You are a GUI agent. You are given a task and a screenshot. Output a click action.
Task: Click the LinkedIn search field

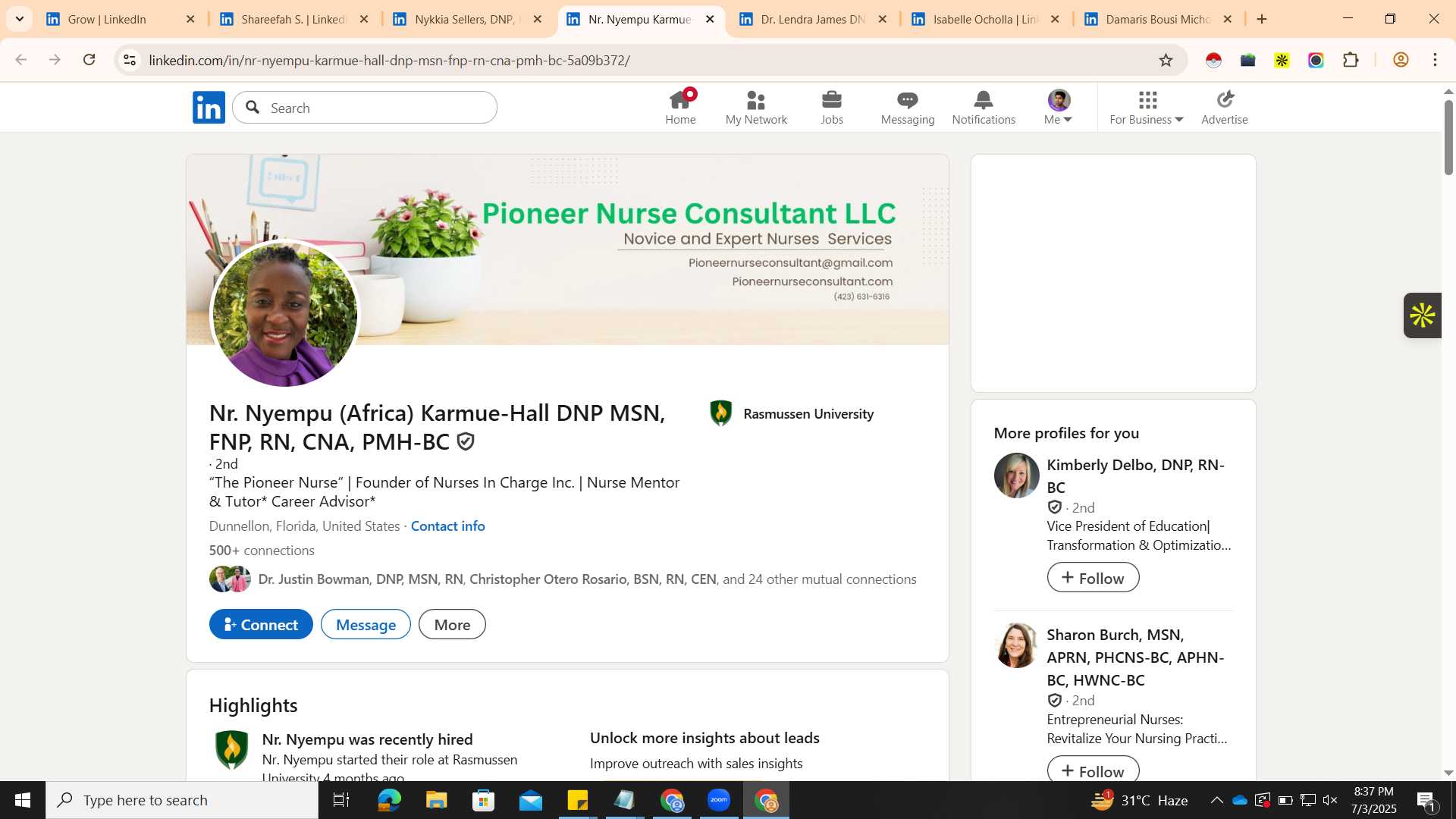click(x=365, y=108)
